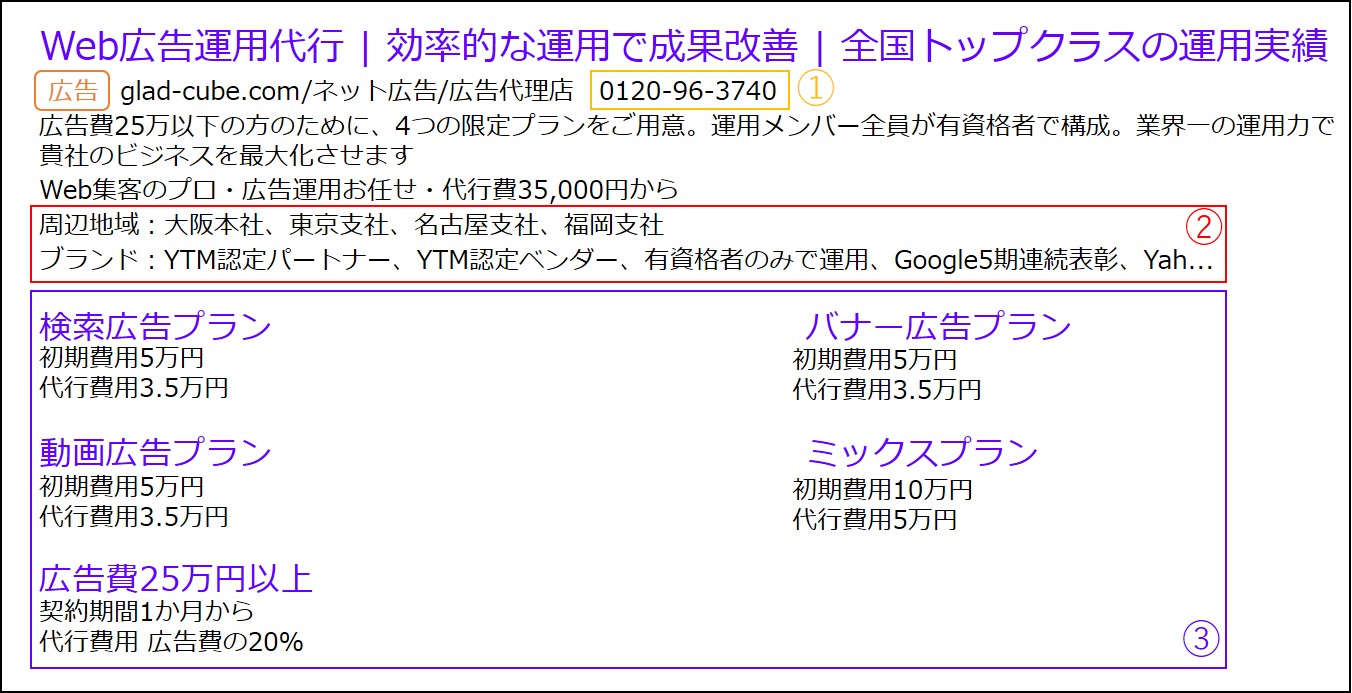This screenshot has height=693, width=1352.
Task: Click 代行費用3.5万円 under 動画広告プラン
Action: [x=133, y=516]
